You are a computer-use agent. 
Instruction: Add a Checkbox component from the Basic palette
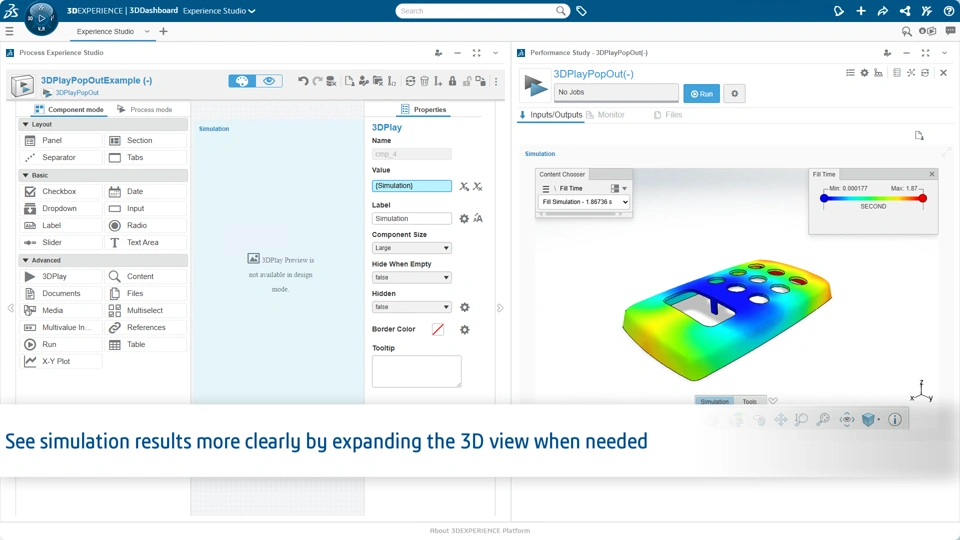click(60, 192)
